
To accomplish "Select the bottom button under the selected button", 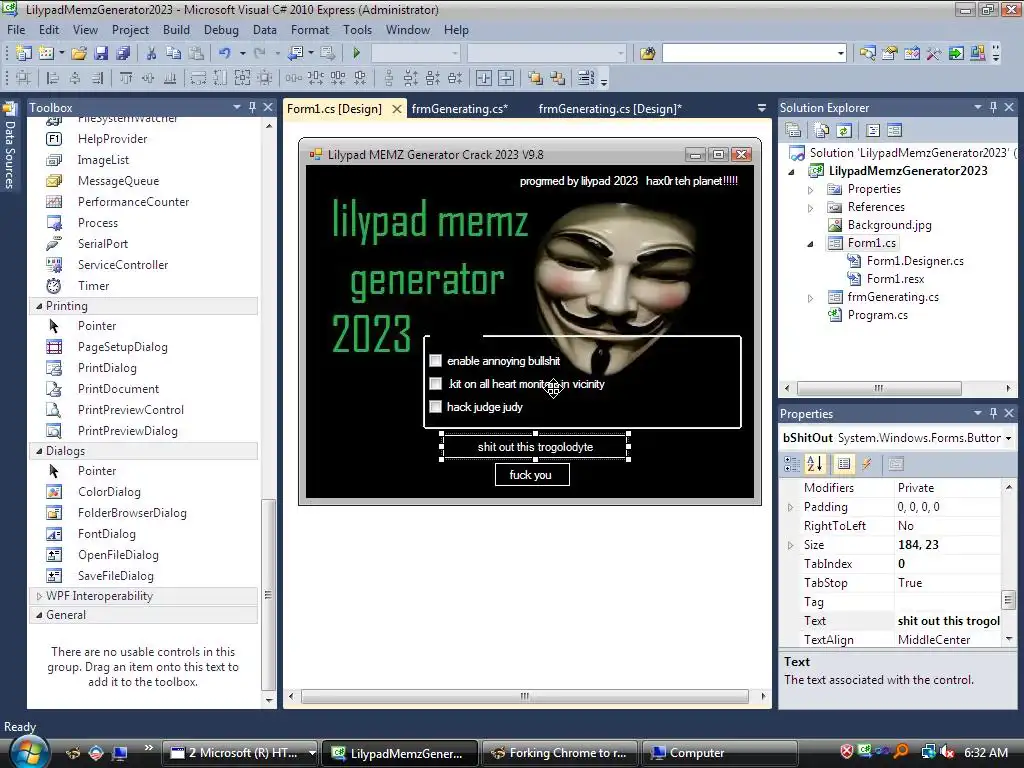I will [x=532, y=475].
